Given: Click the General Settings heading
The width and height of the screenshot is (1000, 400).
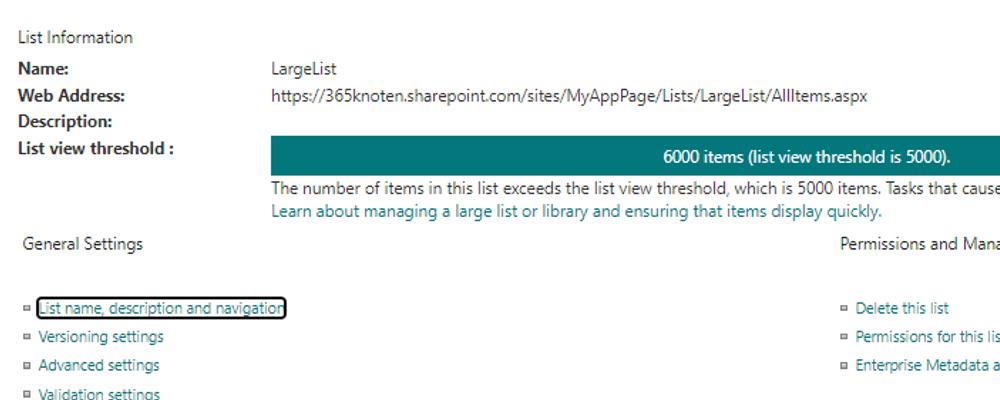Looking at the screenshot, I should [x=83, y=244].
